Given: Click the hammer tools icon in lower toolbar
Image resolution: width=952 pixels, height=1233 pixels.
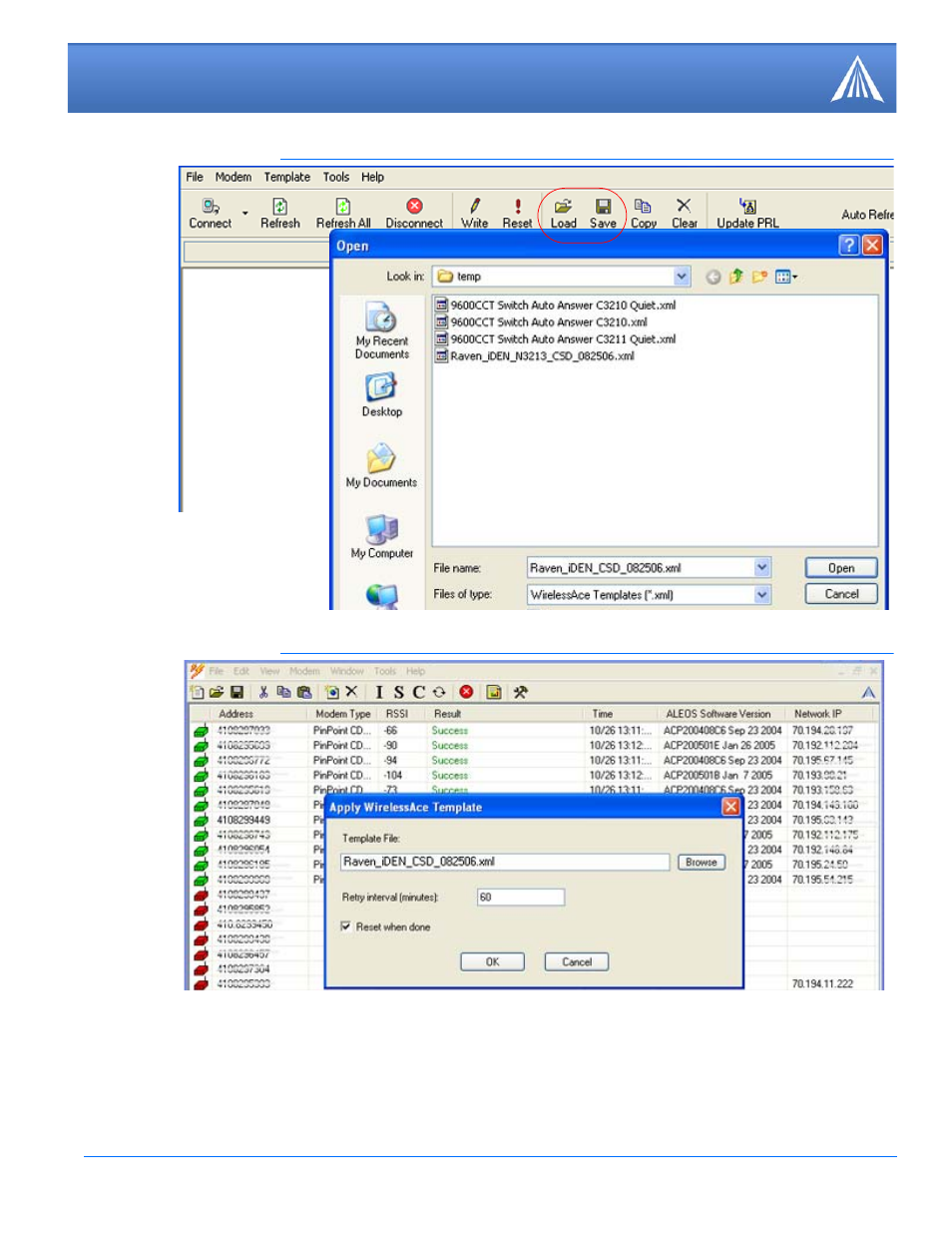Looking at the screenshot, I should (520, 692).
